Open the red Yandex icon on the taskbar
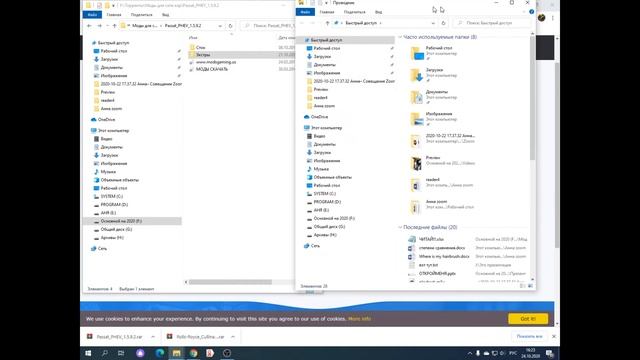 (x=210, y=353)
